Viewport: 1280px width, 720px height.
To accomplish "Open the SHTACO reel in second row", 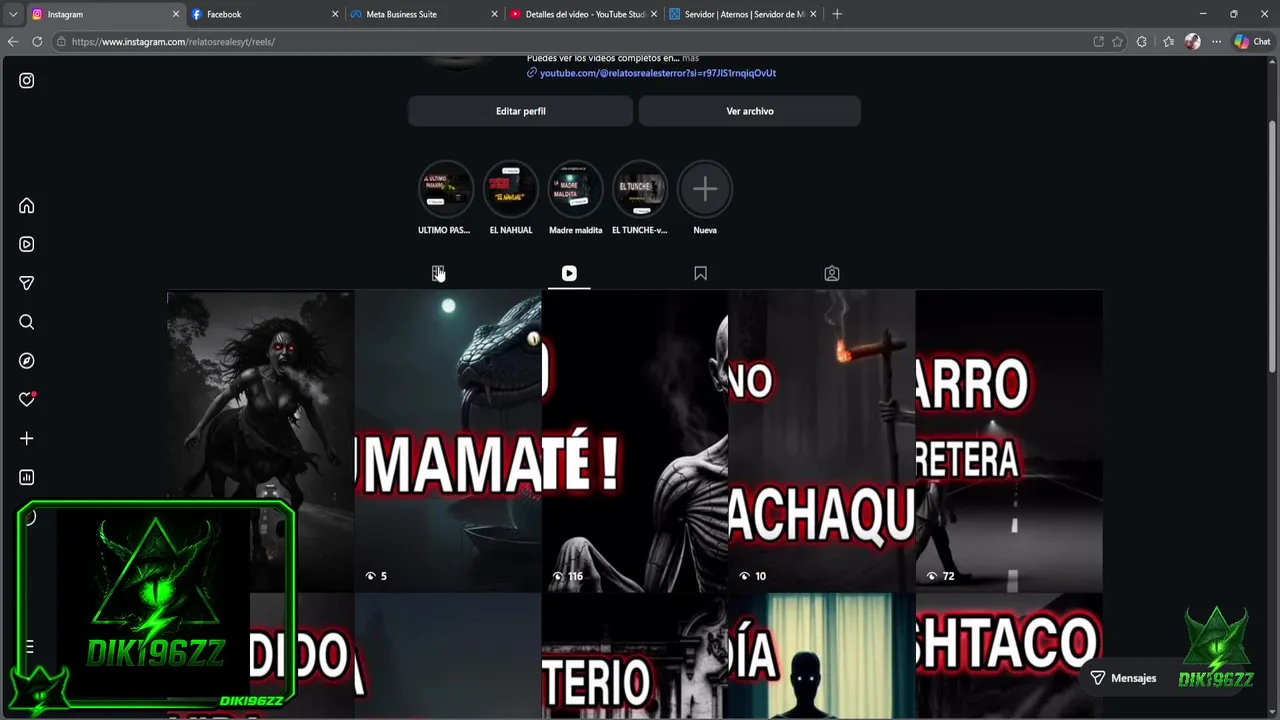I will coord(1009,656).
